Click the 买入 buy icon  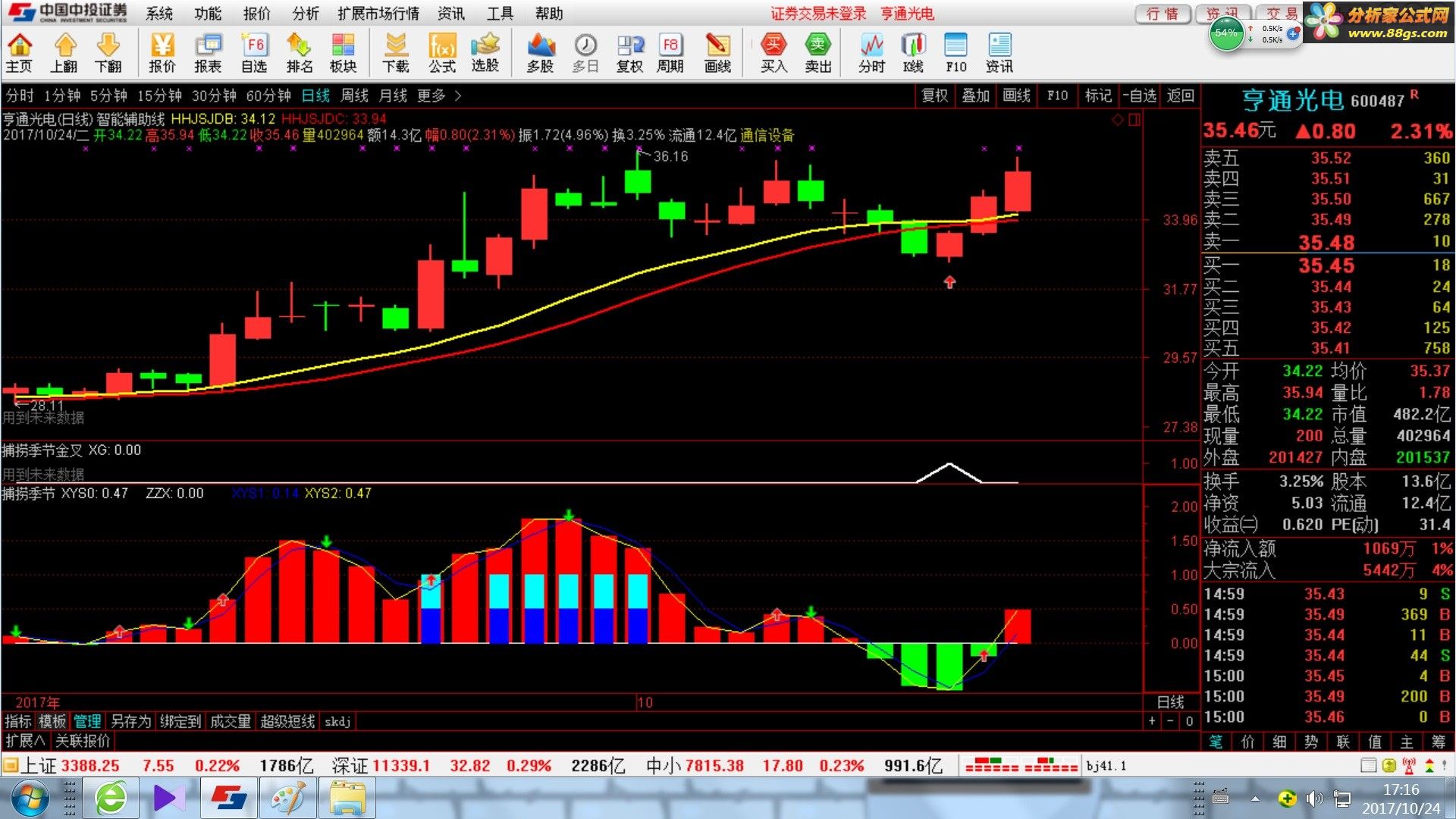coord(773,53)
